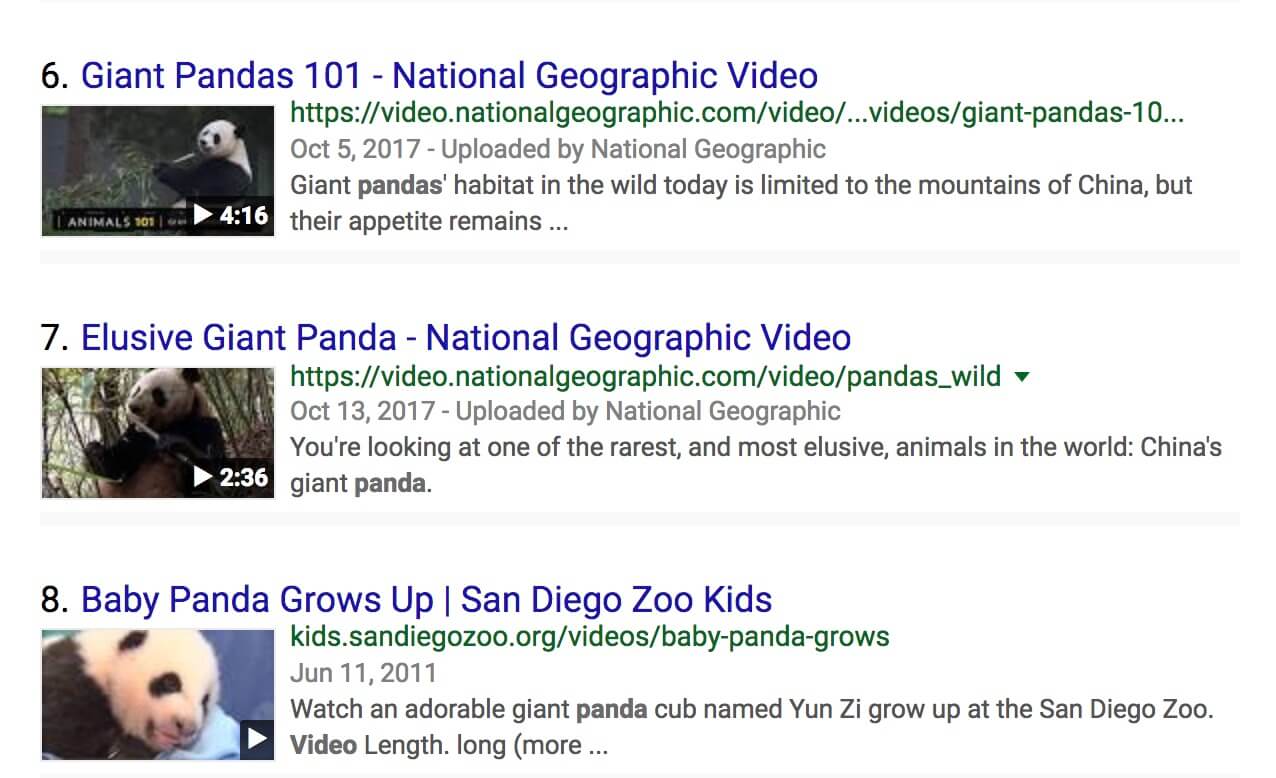Visit Baby Panda Grows Up San Diego Zoo link
1276x778 pixels.
tap(426, 600)
